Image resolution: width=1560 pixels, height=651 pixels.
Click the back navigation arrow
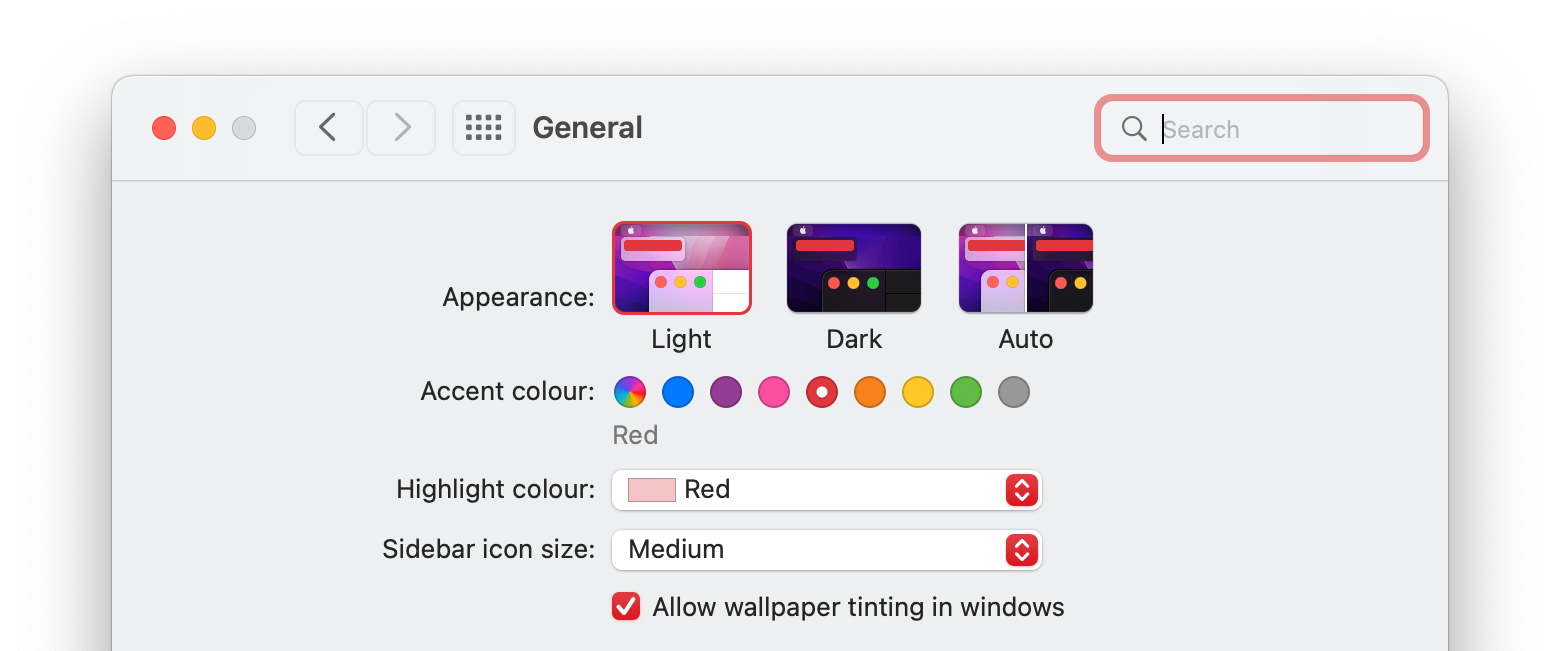pos(328,128)
